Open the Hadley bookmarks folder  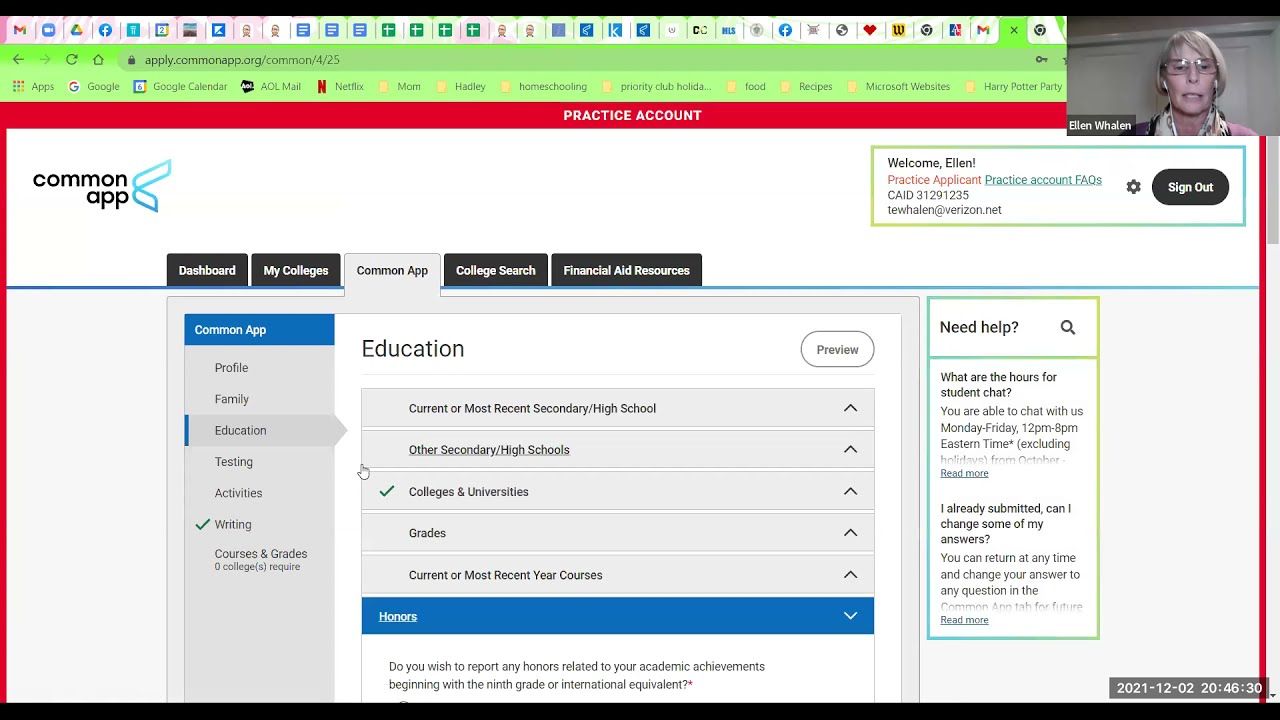tap(461, 87)
